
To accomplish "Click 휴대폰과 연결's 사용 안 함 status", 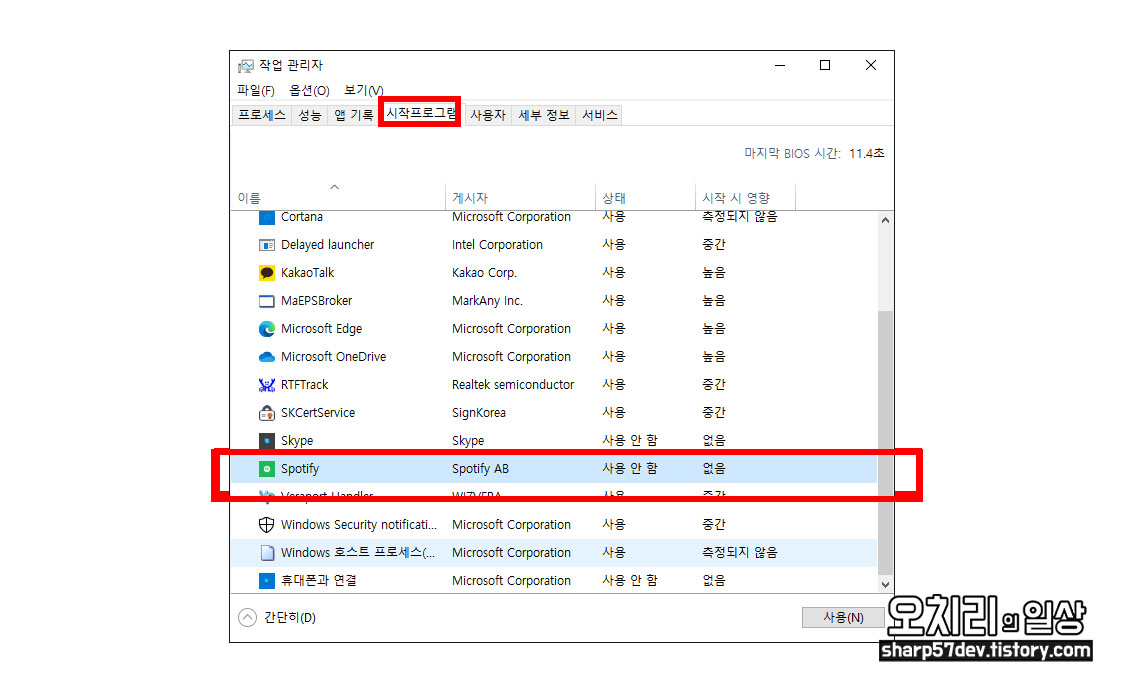I will click(630, 580).
